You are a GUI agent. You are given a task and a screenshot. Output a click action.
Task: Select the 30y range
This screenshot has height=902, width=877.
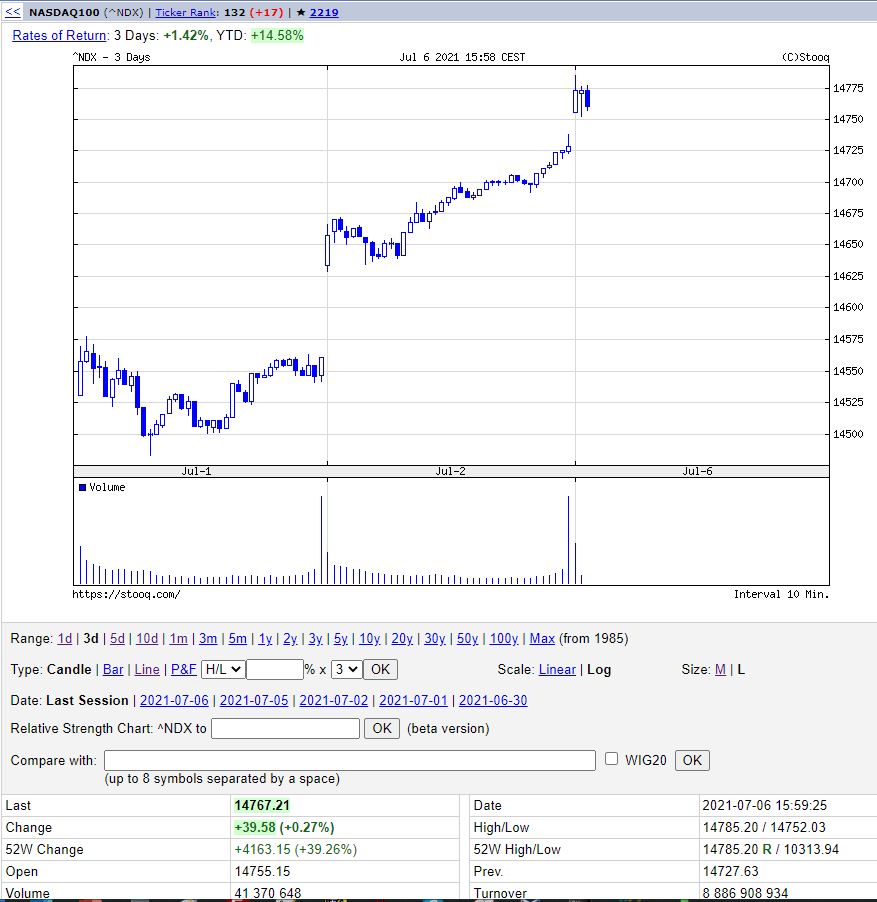(435, 639)
